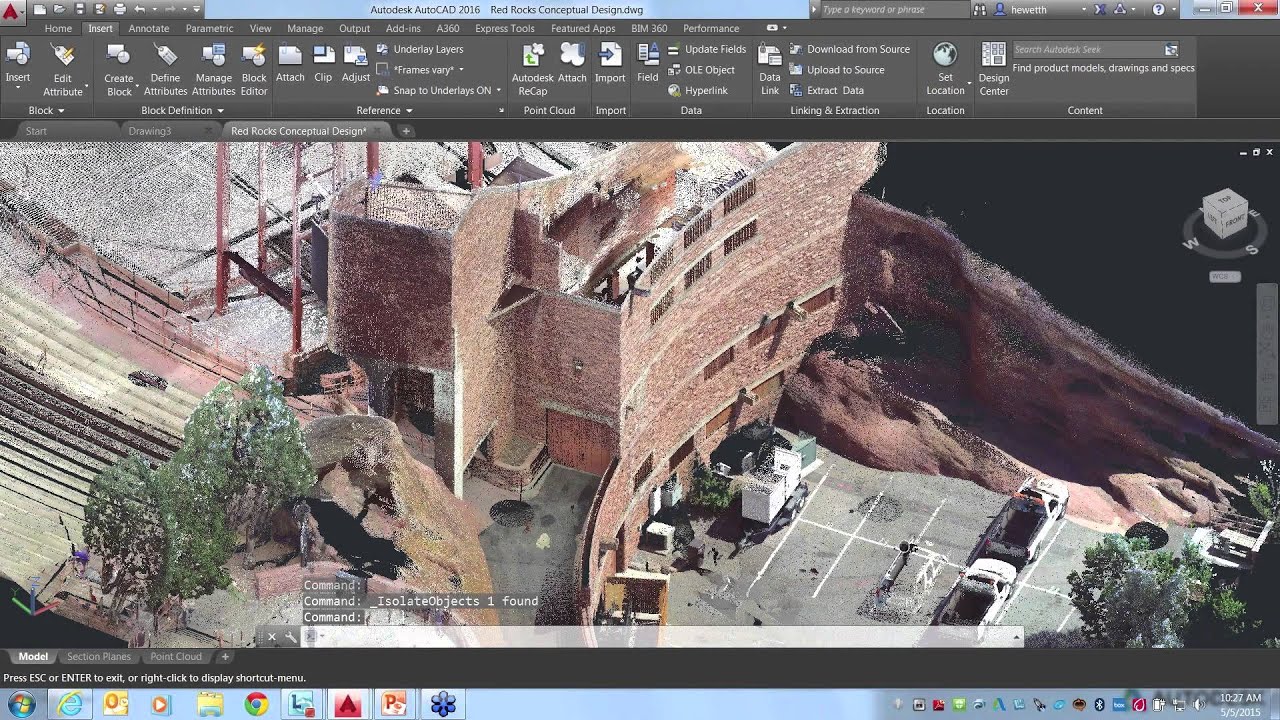The height and width of the screenshot is (720, 1280).
Task: Switch to the Drawing3 file tab
Action: 150,131
